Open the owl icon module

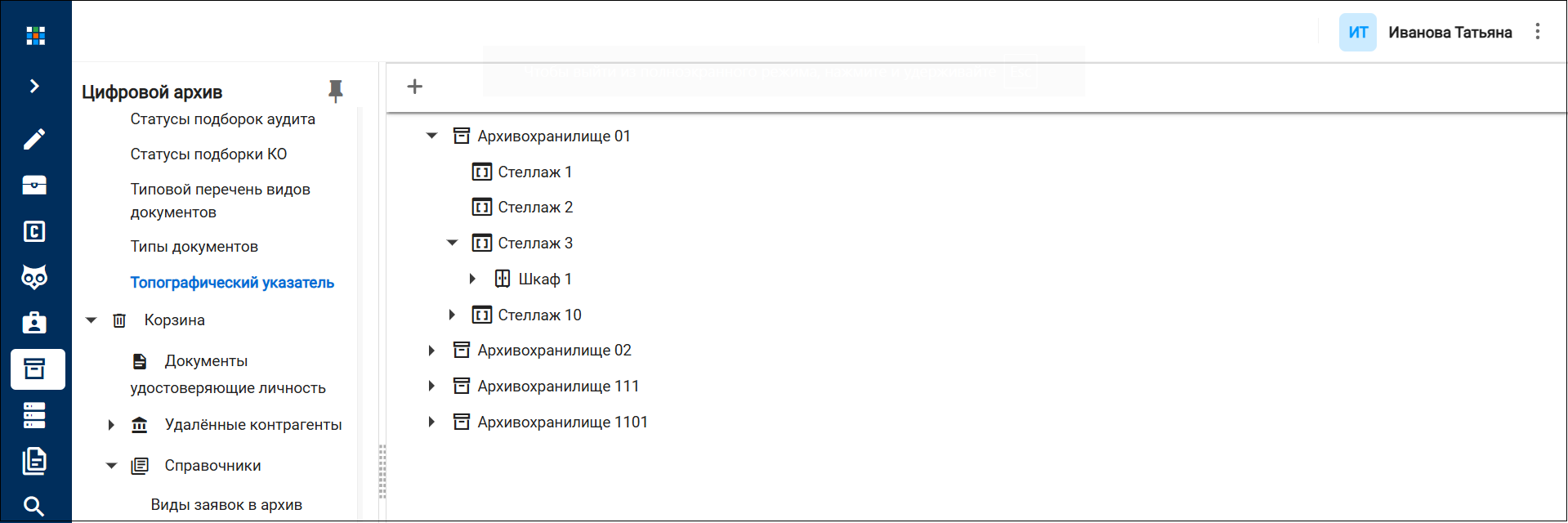click(x=34, y=277)
